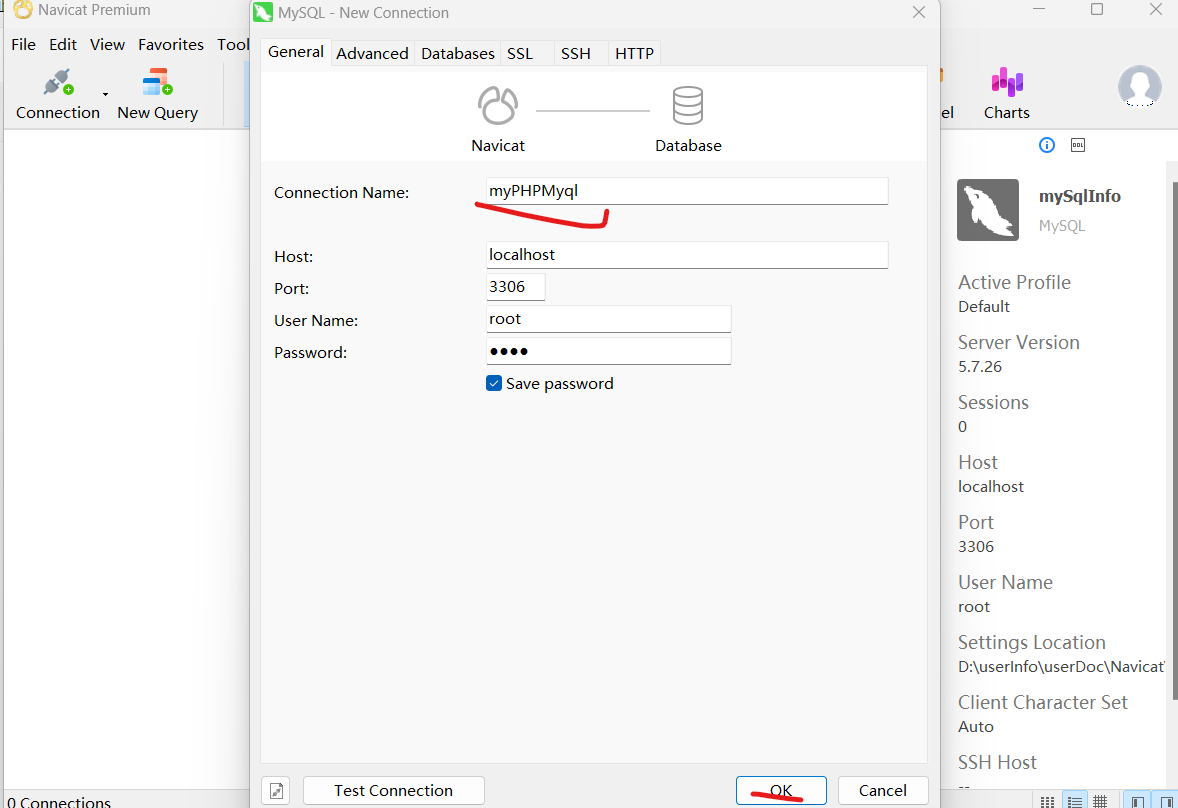Screen dimensions: 1178x808
Task: Open the HTTP tab
Action: pos(634,53)
